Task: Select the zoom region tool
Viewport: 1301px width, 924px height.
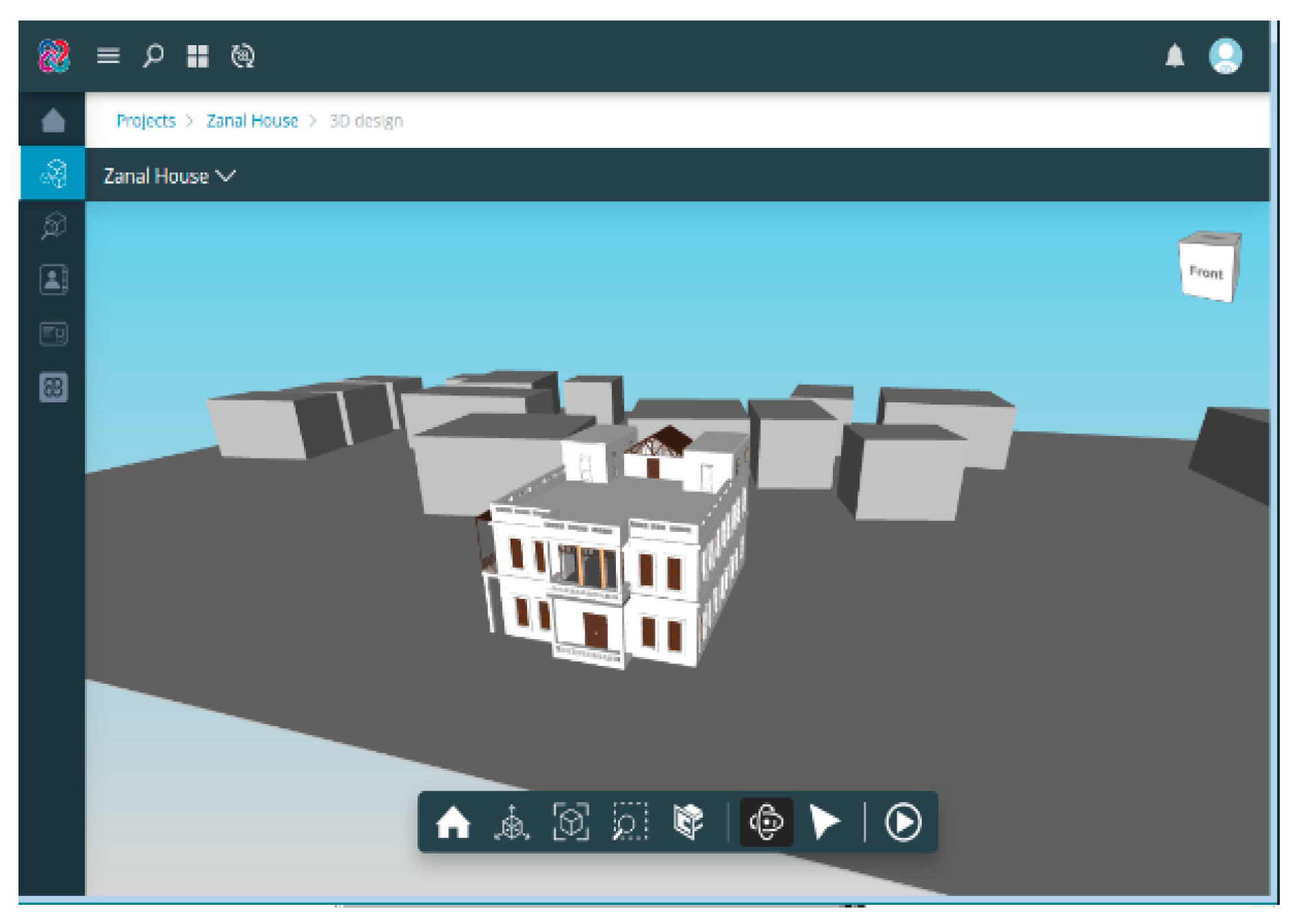Action: pos(630,822)
